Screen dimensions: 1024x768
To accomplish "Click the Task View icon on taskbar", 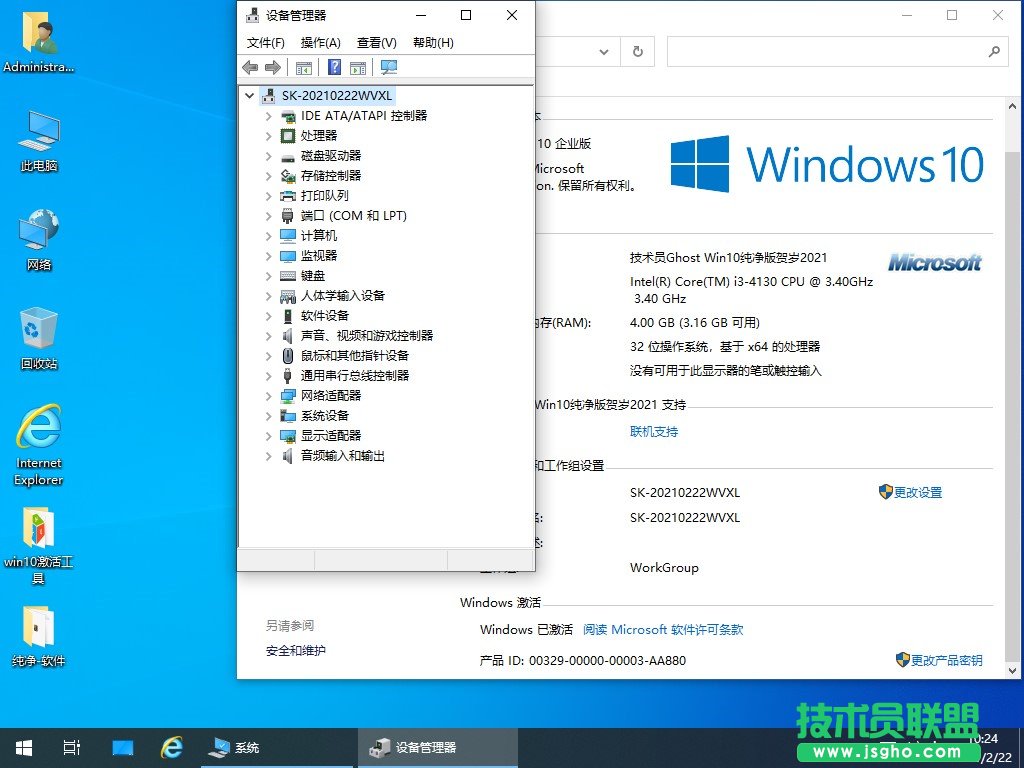I will pyautogui.click(x=71, y=747).
